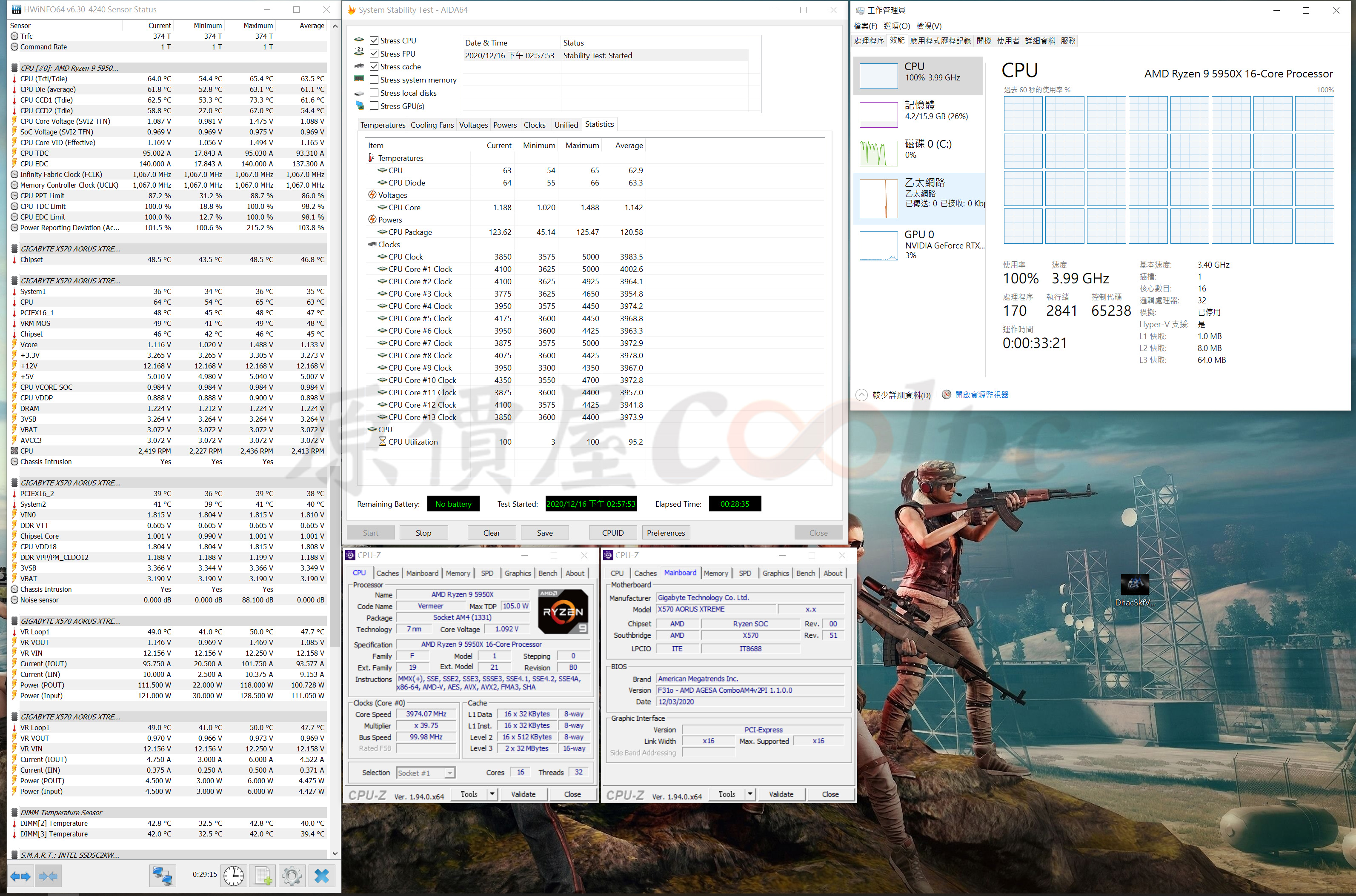
Task: Open resource monitor link 開啟資源監視器
Action: (981, 395)
